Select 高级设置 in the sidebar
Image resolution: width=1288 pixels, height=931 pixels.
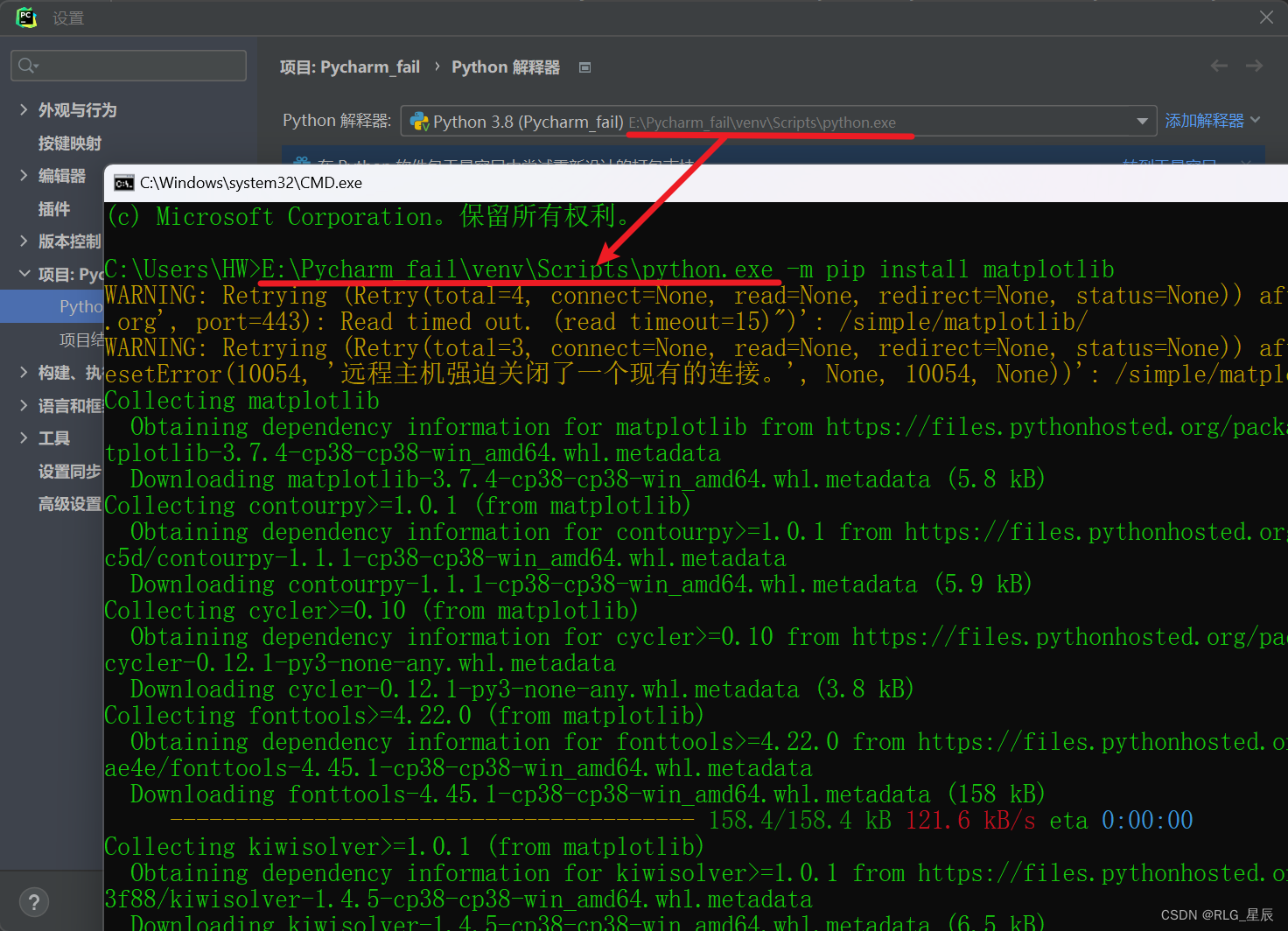69,503
